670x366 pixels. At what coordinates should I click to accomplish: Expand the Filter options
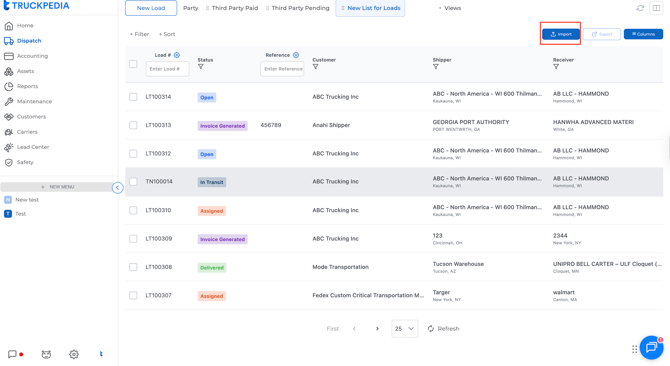coord(139,34)
